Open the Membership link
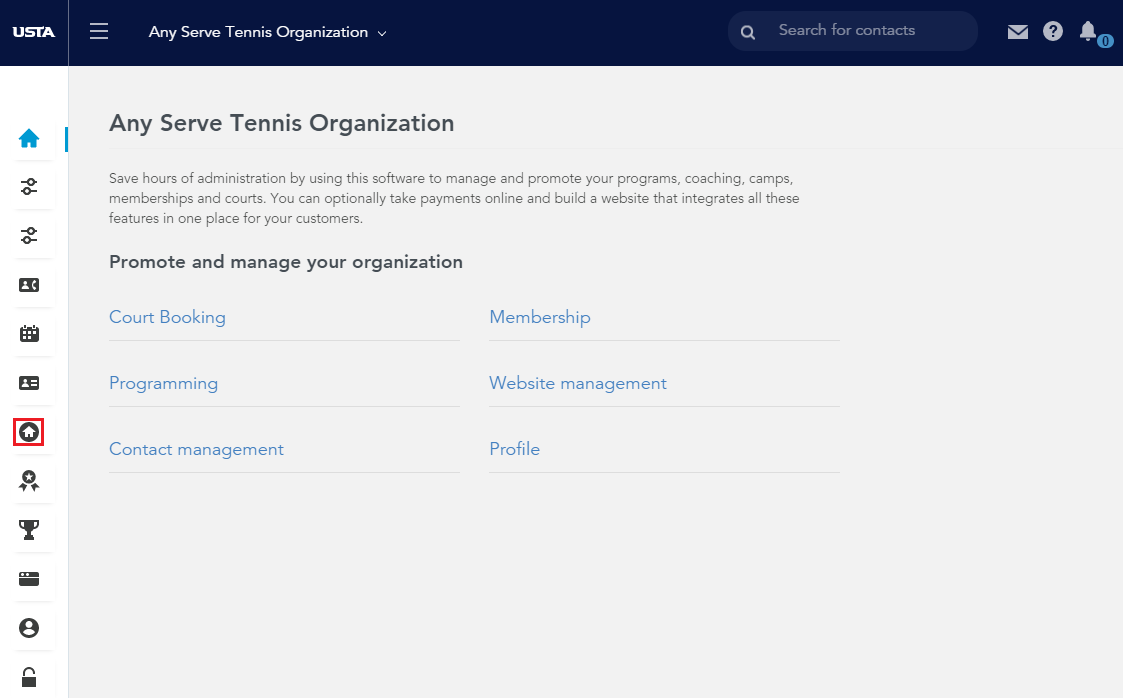The image size is (1123, 698). (x=540, y=317)
